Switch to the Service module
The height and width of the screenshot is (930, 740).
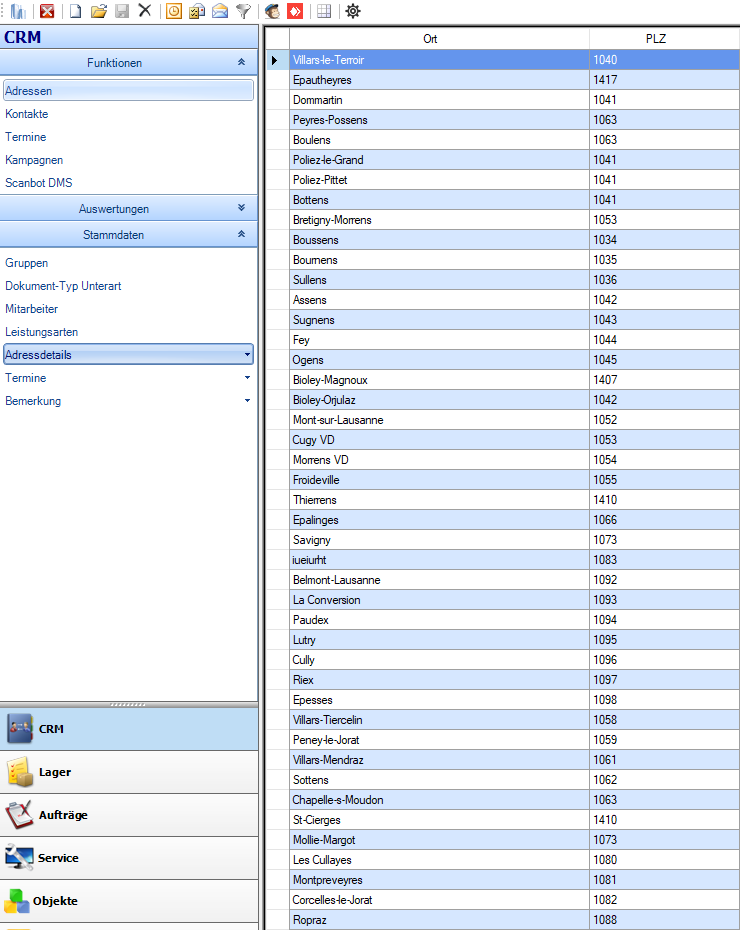pyautogui.click(x=129, y=858)
